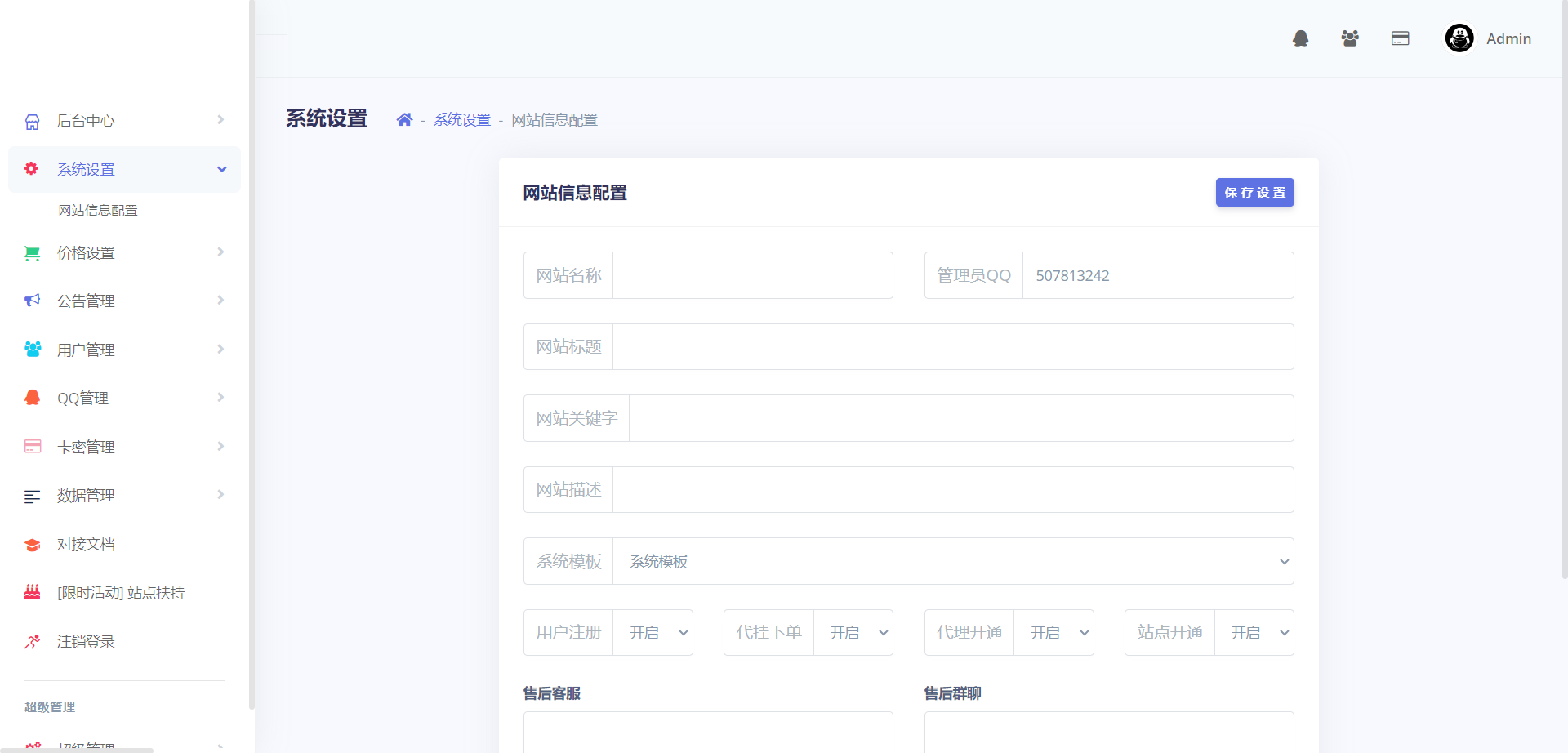Open [限时活动] 站点扶持 menu item
The width and height of the screenshot is (1568, 753).
point(124,593)
